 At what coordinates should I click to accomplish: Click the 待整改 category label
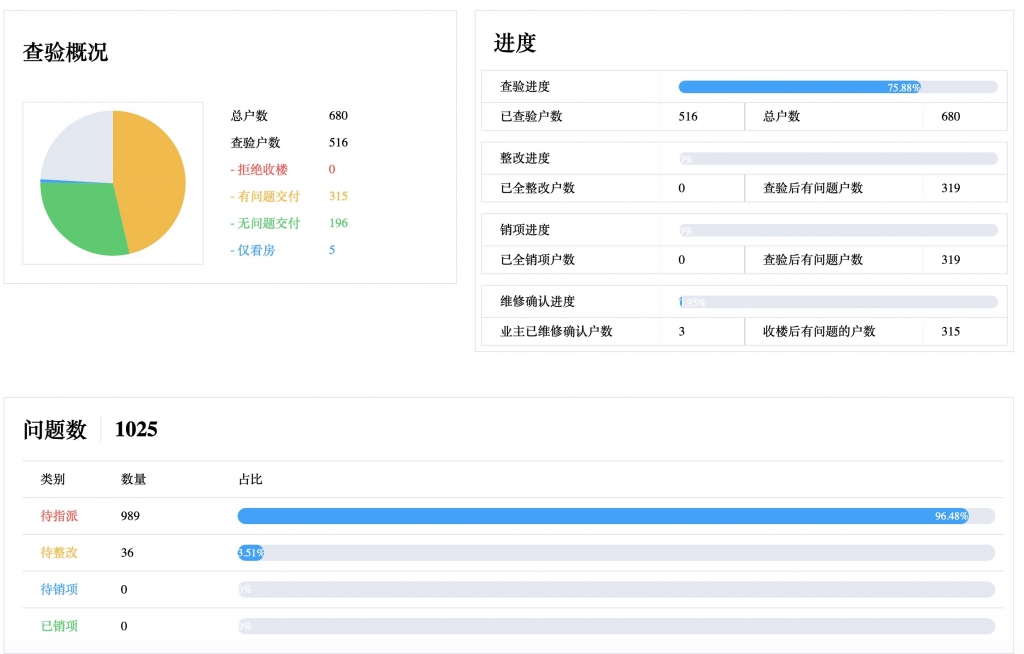[x=59, y=552]
